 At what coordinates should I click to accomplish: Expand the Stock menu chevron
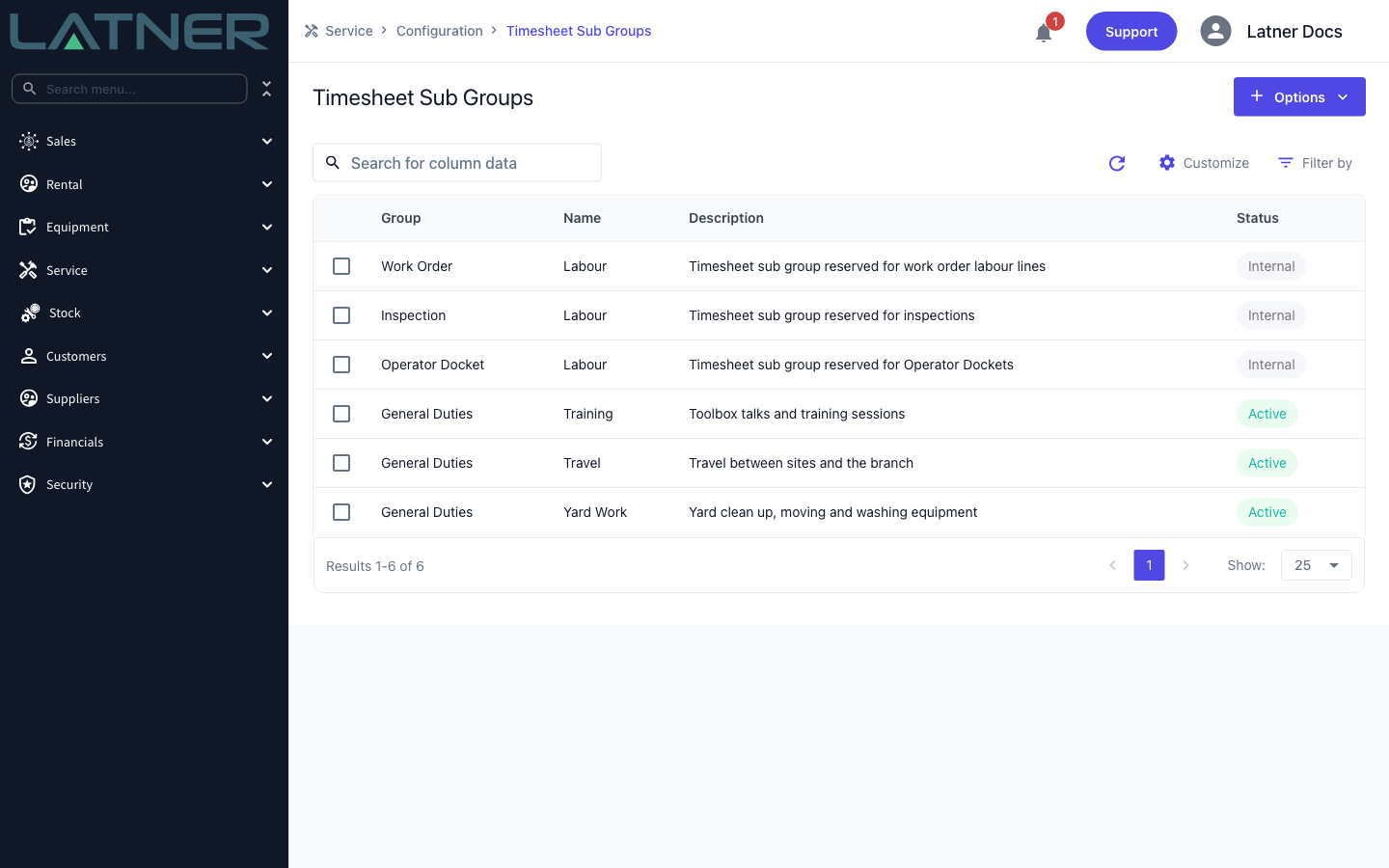coord(267,312)
